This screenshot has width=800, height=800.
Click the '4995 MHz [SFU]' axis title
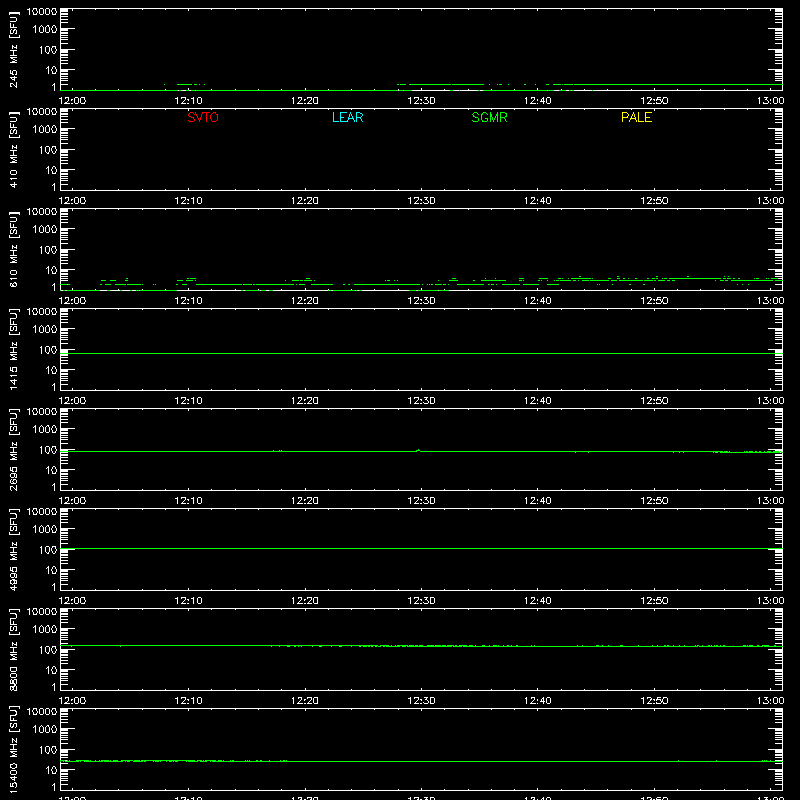coord(13,549)
